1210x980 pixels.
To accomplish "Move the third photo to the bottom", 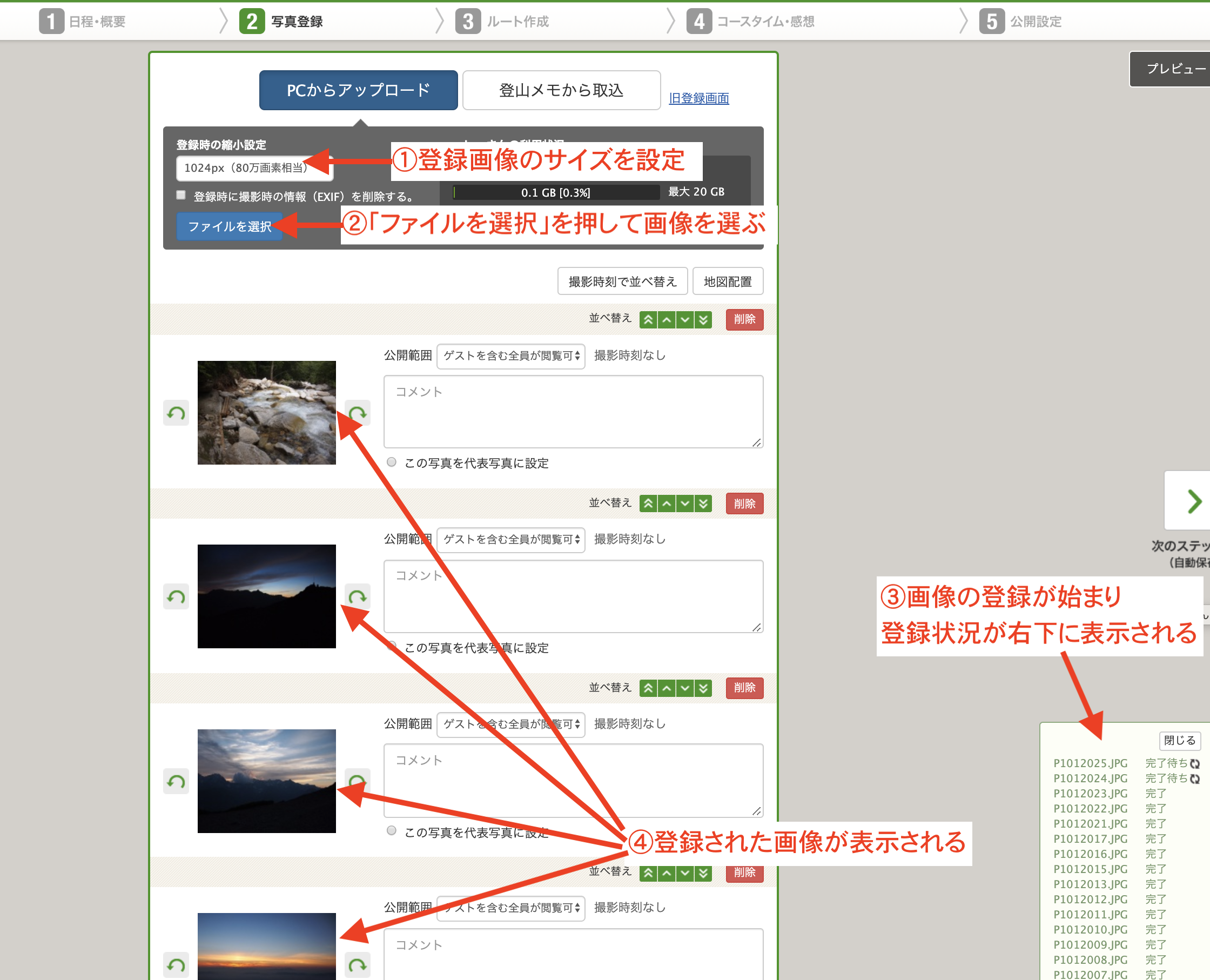I will click(x=703, y=688).
